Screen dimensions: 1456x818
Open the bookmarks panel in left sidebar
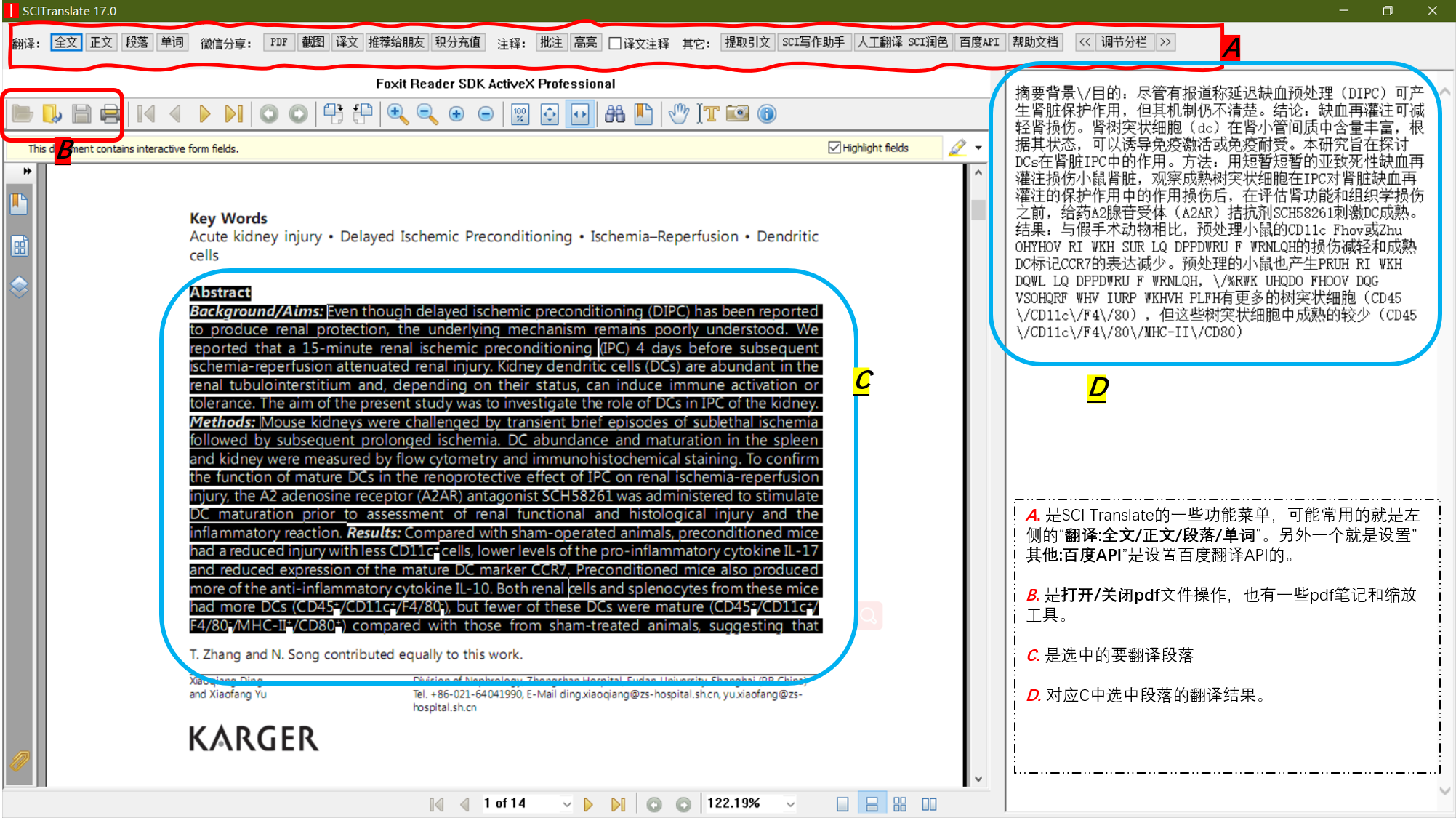point(20,204)
